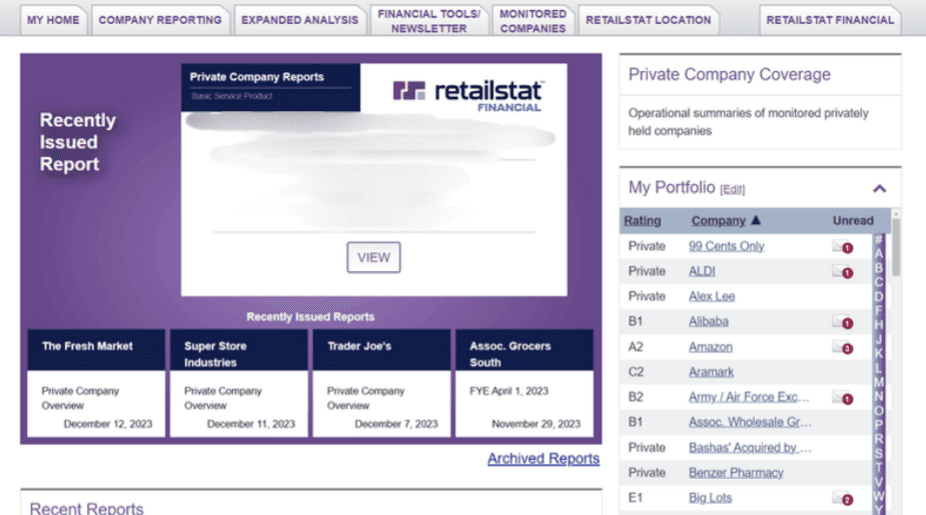Image resolution: width=926 pixels, height=515 pixels.
Task: Click the Private Company Coverage heading
Action: point(729,74)
